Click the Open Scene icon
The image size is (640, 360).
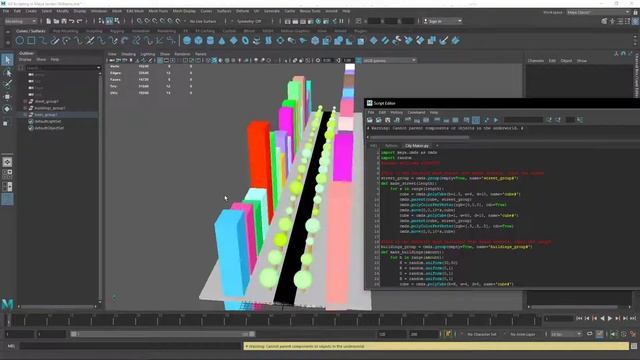tap(56, 21)
